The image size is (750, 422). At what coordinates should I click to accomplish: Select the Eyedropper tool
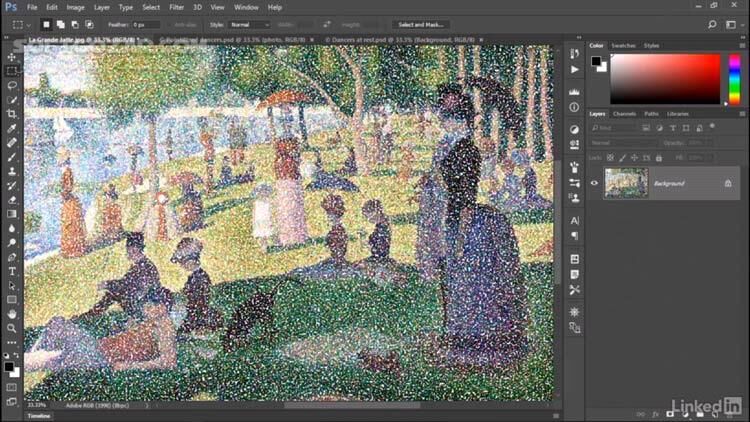coord(12,128)
